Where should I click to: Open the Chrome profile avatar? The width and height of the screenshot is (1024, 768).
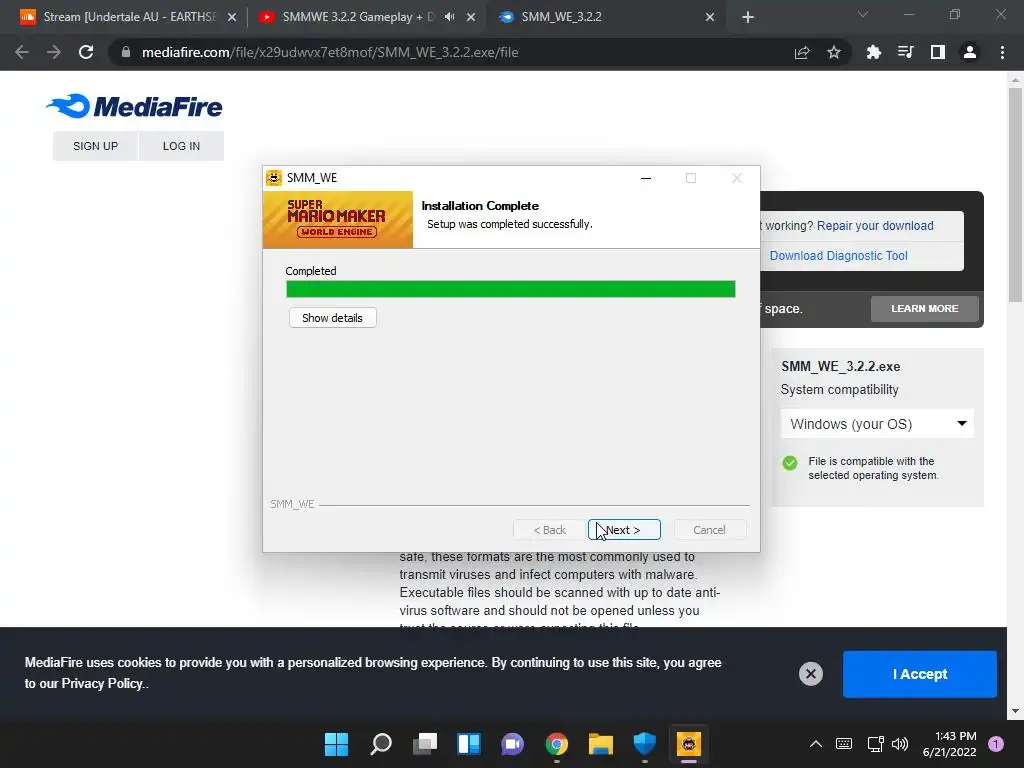click(970, 52)
